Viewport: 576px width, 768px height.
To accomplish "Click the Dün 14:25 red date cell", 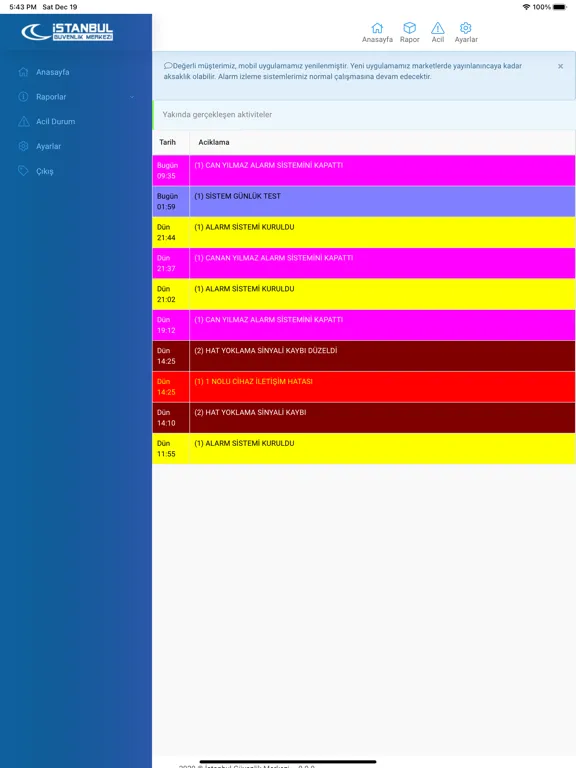I will click(171, 386).
